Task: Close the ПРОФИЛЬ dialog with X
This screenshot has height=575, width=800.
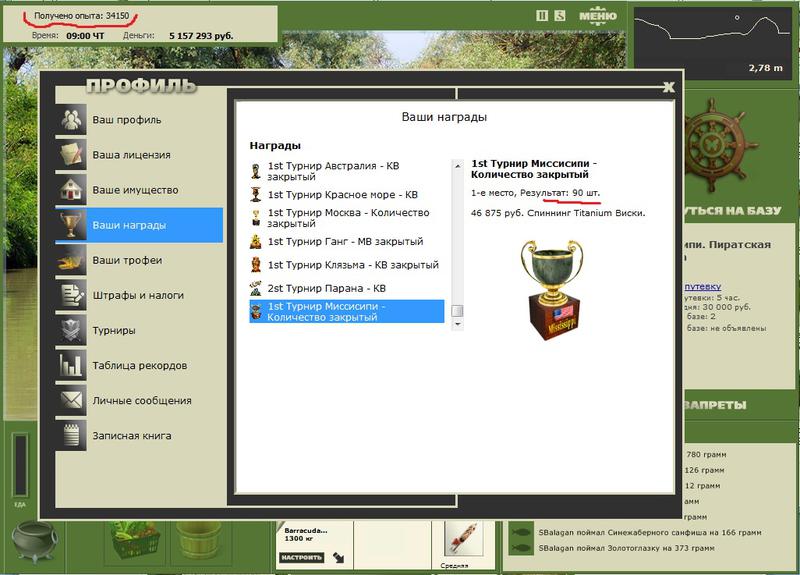Action: [669, 87]
